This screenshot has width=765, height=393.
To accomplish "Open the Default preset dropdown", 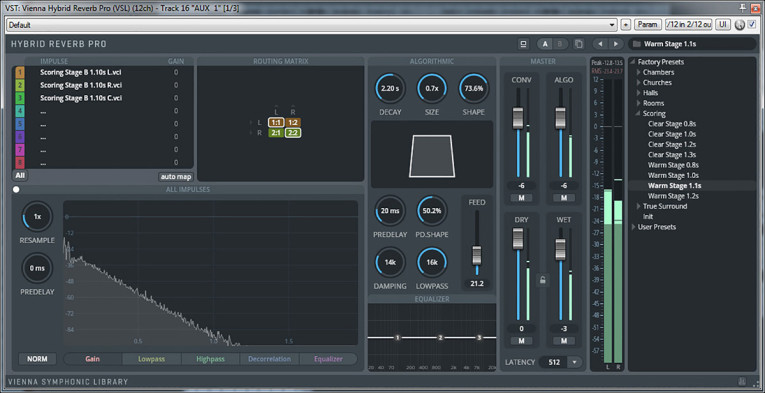I will pos(312,25).
